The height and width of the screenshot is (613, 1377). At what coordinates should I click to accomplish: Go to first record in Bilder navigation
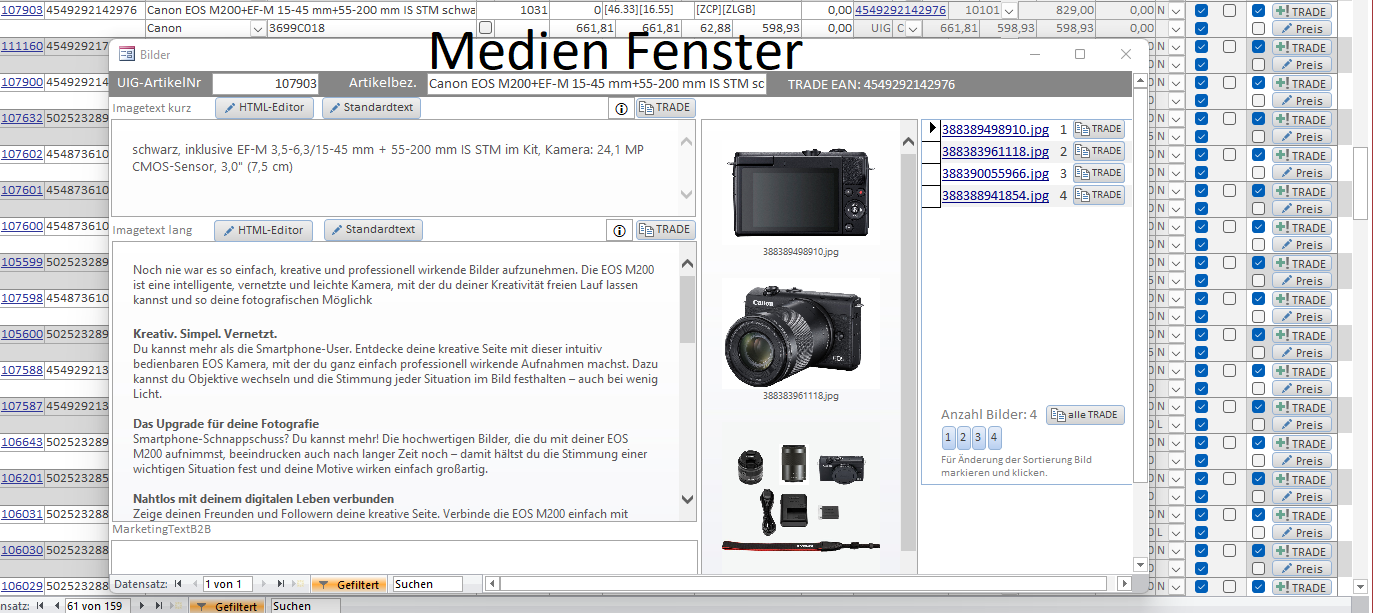point(178,584)
